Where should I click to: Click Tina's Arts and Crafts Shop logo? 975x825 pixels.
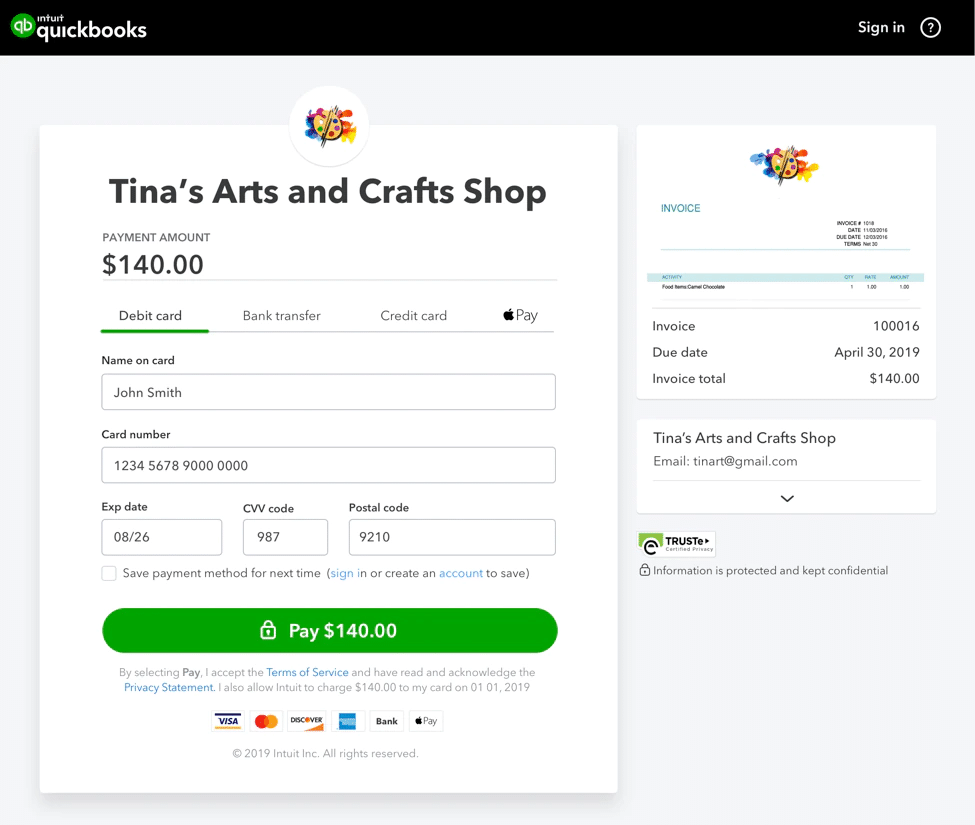click(329, 126)
